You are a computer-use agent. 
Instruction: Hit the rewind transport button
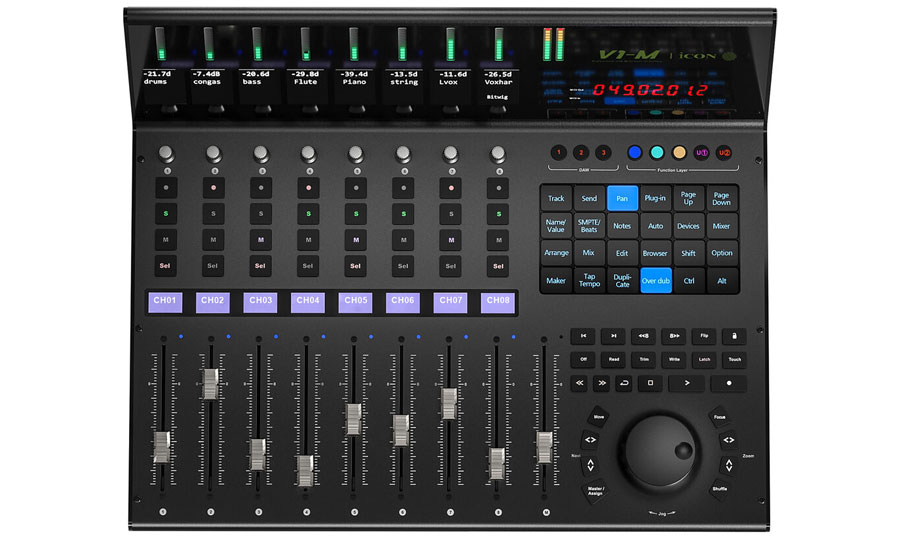click(579, 383)
